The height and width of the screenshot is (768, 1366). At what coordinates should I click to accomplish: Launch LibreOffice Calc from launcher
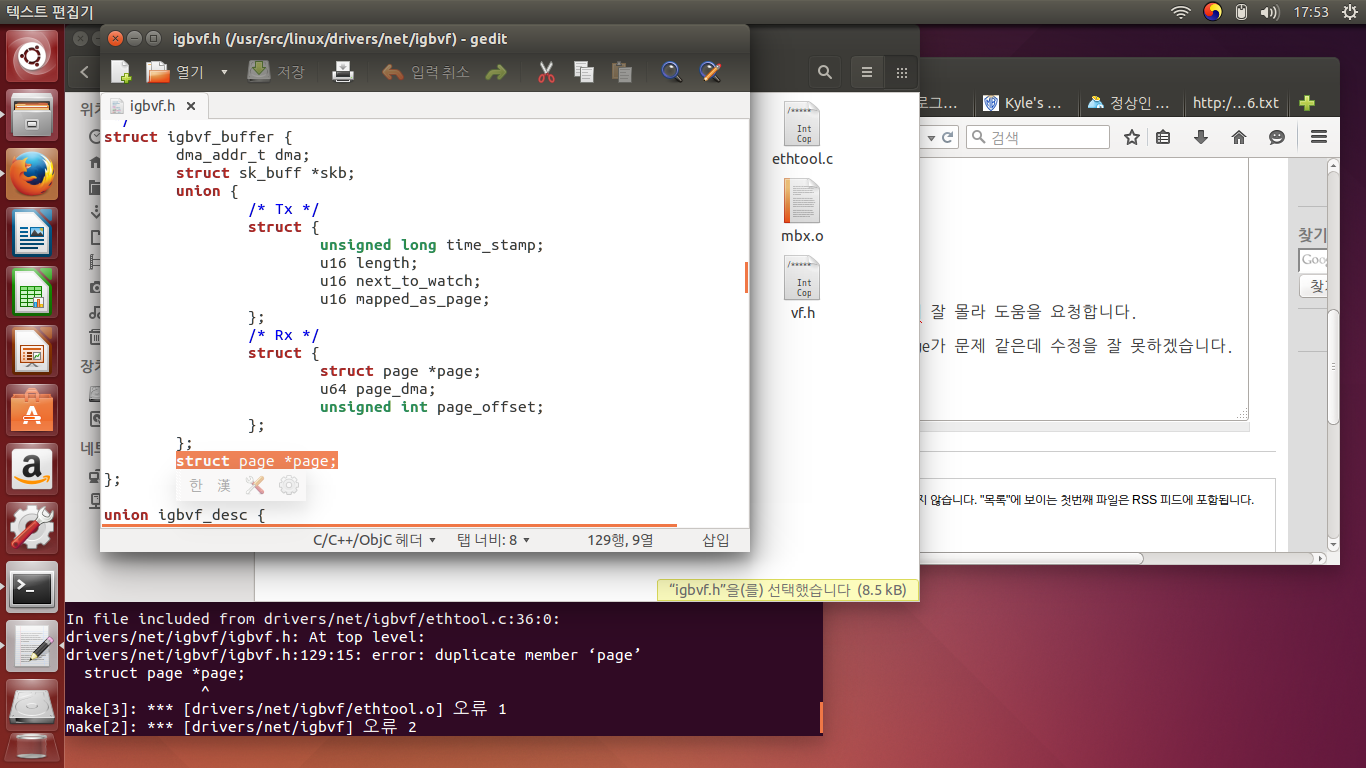click(x=32, y=292)
